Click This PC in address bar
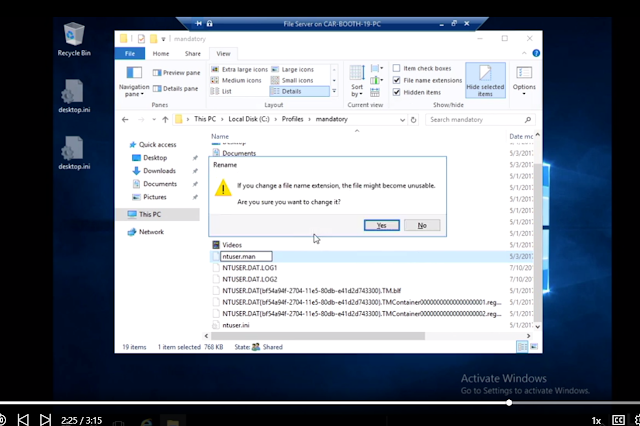The width and height of the screenshot is (640, 426). click(x=205, y=119)
